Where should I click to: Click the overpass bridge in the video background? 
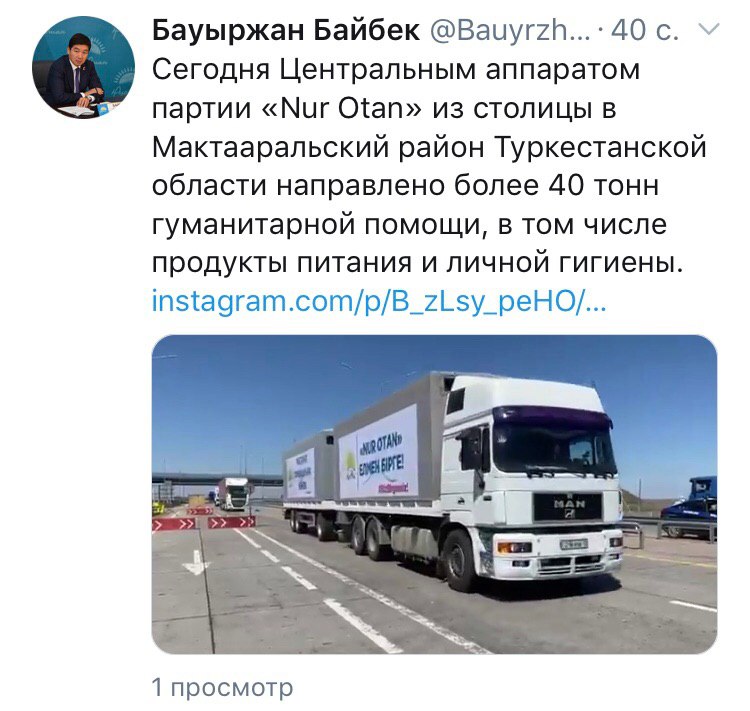pyautogui.click(x=218, y=479)
